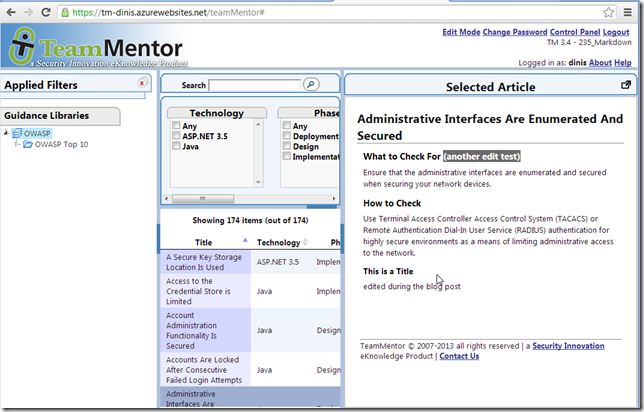The image size is (644, 412).
Task: Open 'Access to the Credential Store is Limited'
Action: tap(198, 291)
